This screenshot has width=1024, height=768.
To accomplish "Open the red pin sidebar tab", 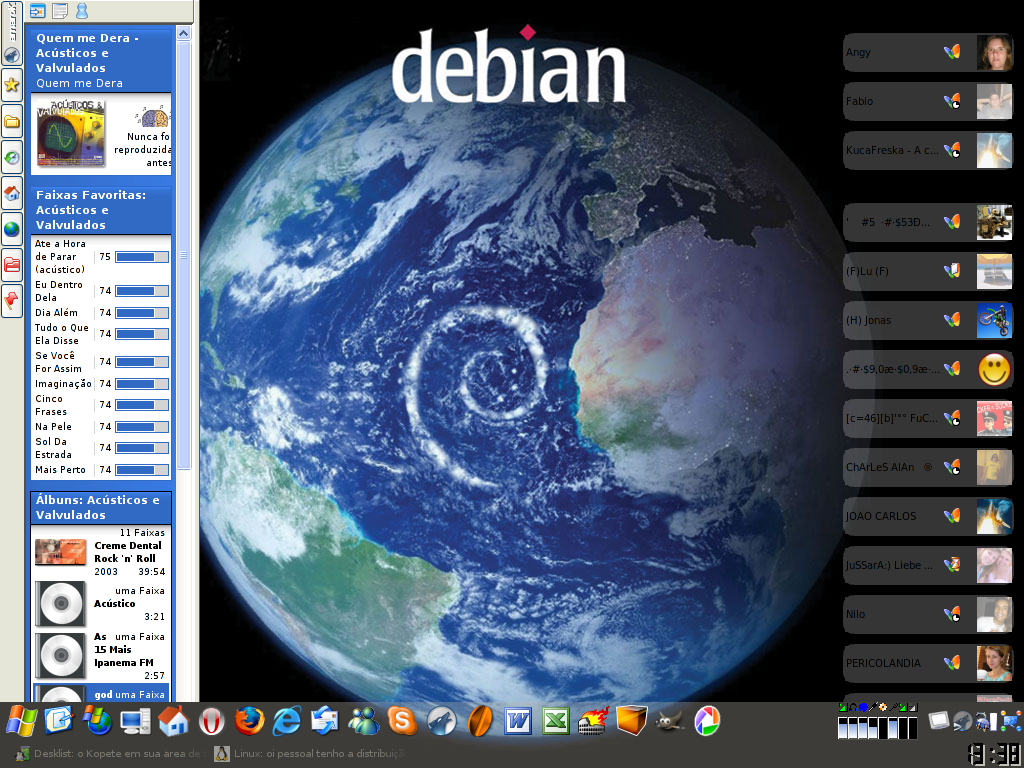I will point(12,300).
